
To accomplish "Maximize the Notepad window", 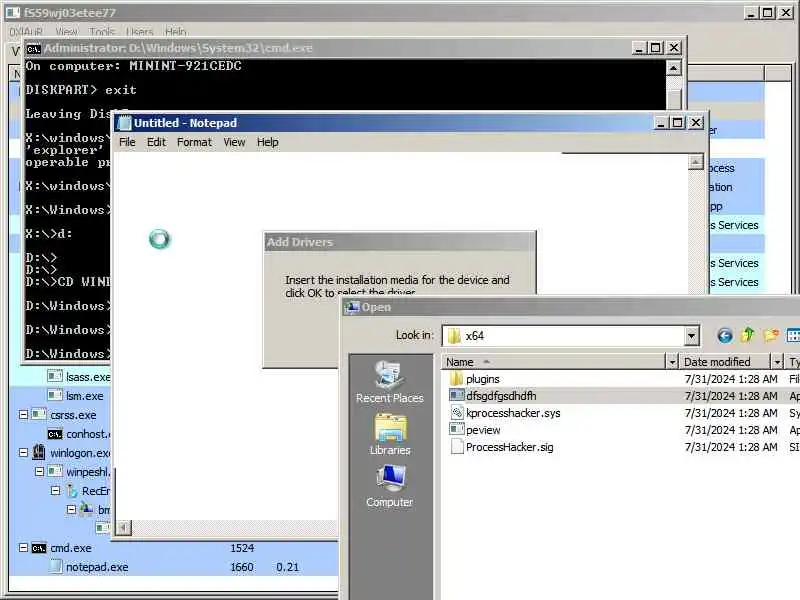I will (x=677, y=123).
